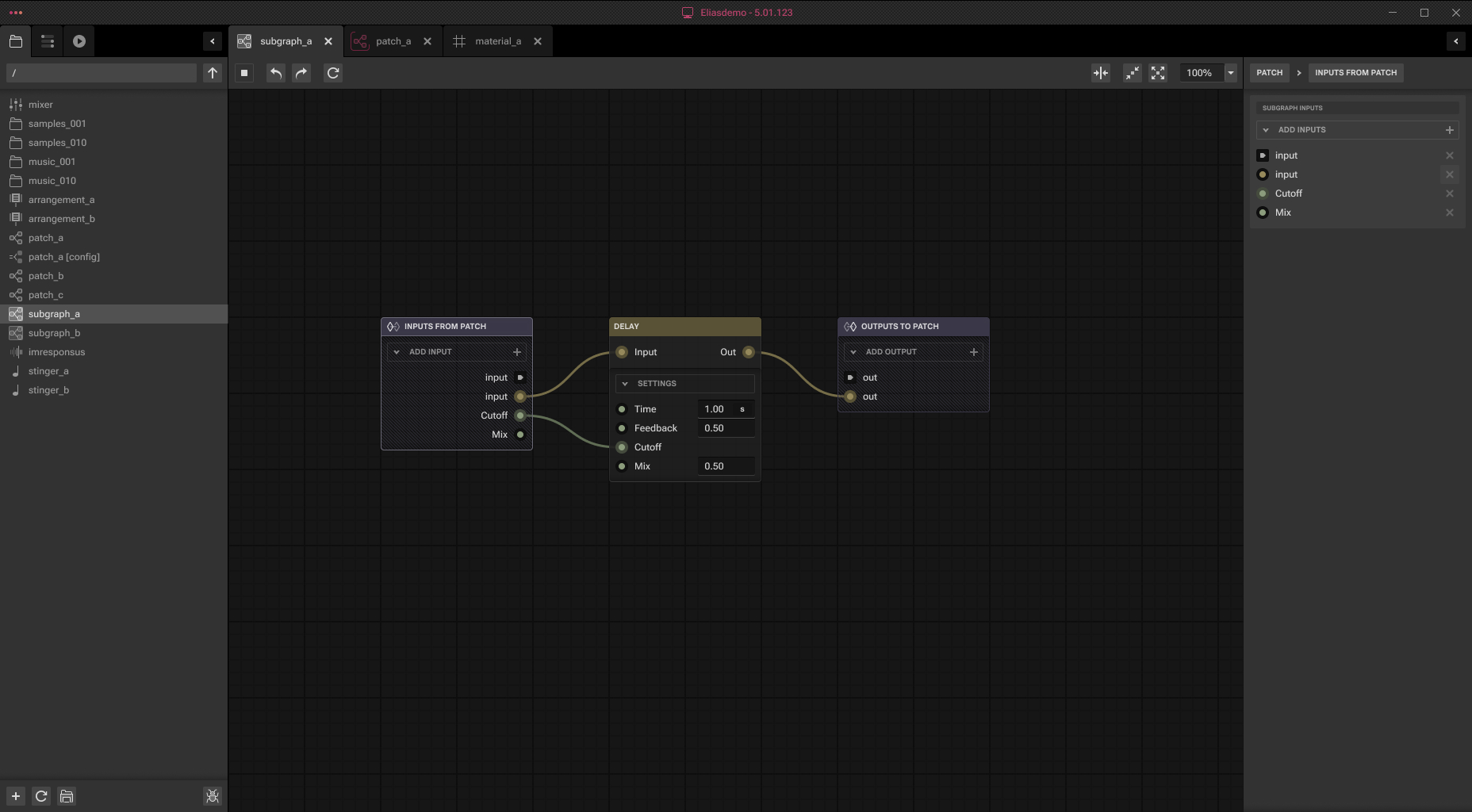Screen dimensions: 1472x812
Task: Select patch_a [config] in asset list
Action: [114, 257]
